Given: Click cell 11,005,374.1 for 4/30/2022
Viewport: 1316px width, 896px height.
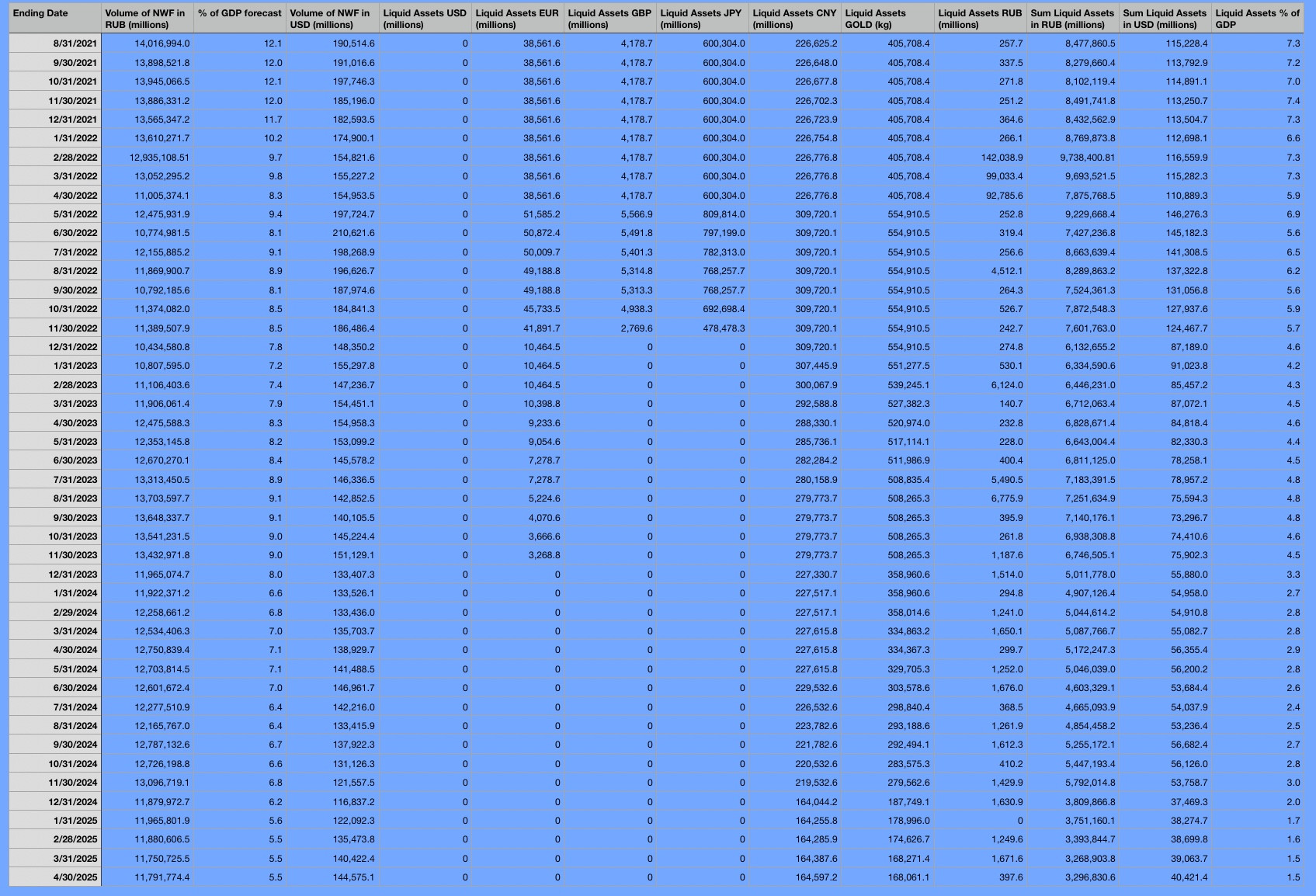Looking at the screenshot, I should click(x=148, y=196).
